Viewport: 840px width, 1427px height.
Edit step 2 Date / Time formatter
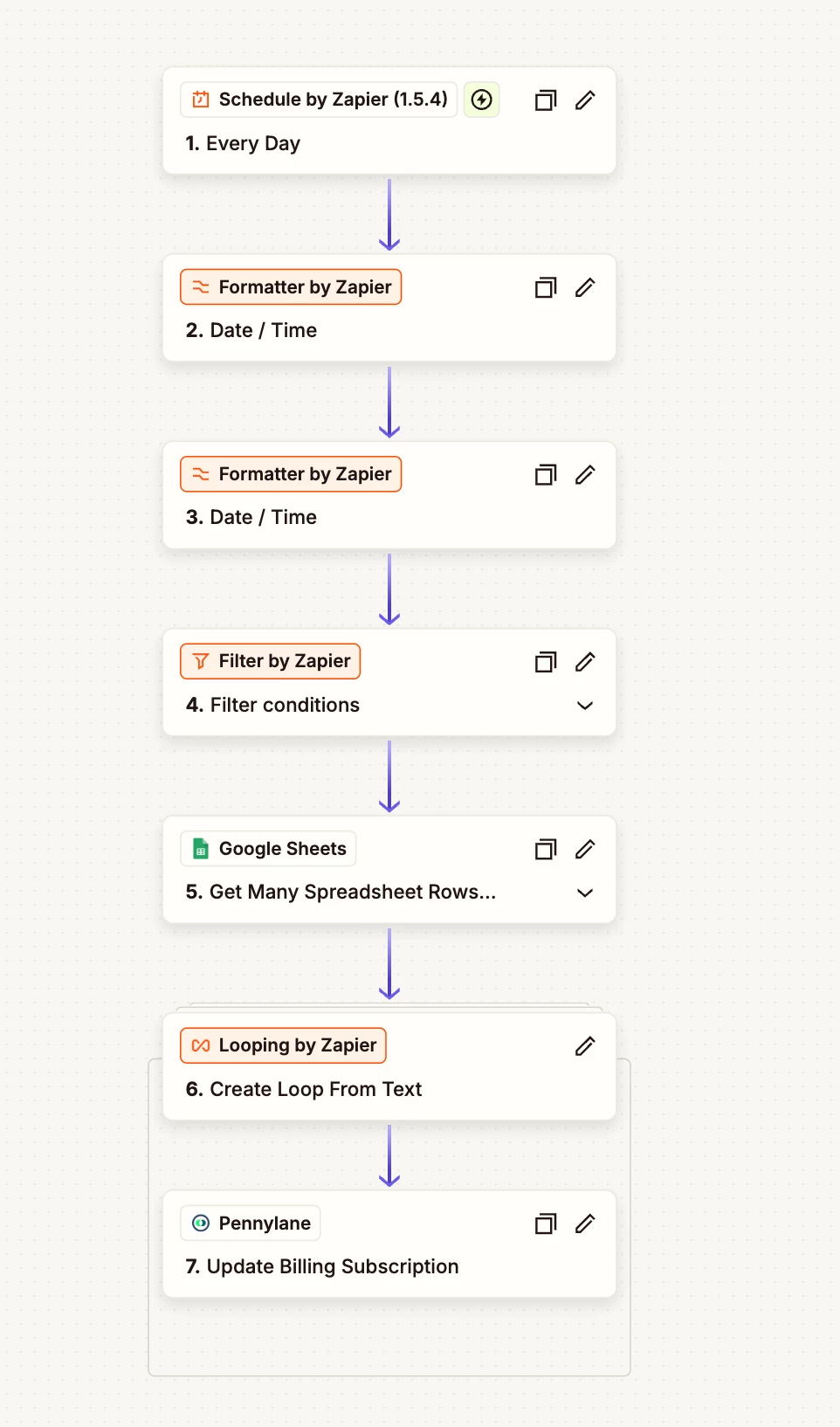click(x=585, y=287)
